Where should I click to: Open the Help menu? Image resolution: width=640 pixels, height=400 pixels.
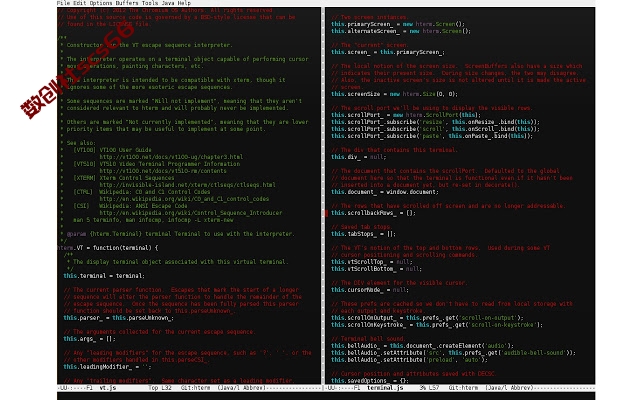184,3
